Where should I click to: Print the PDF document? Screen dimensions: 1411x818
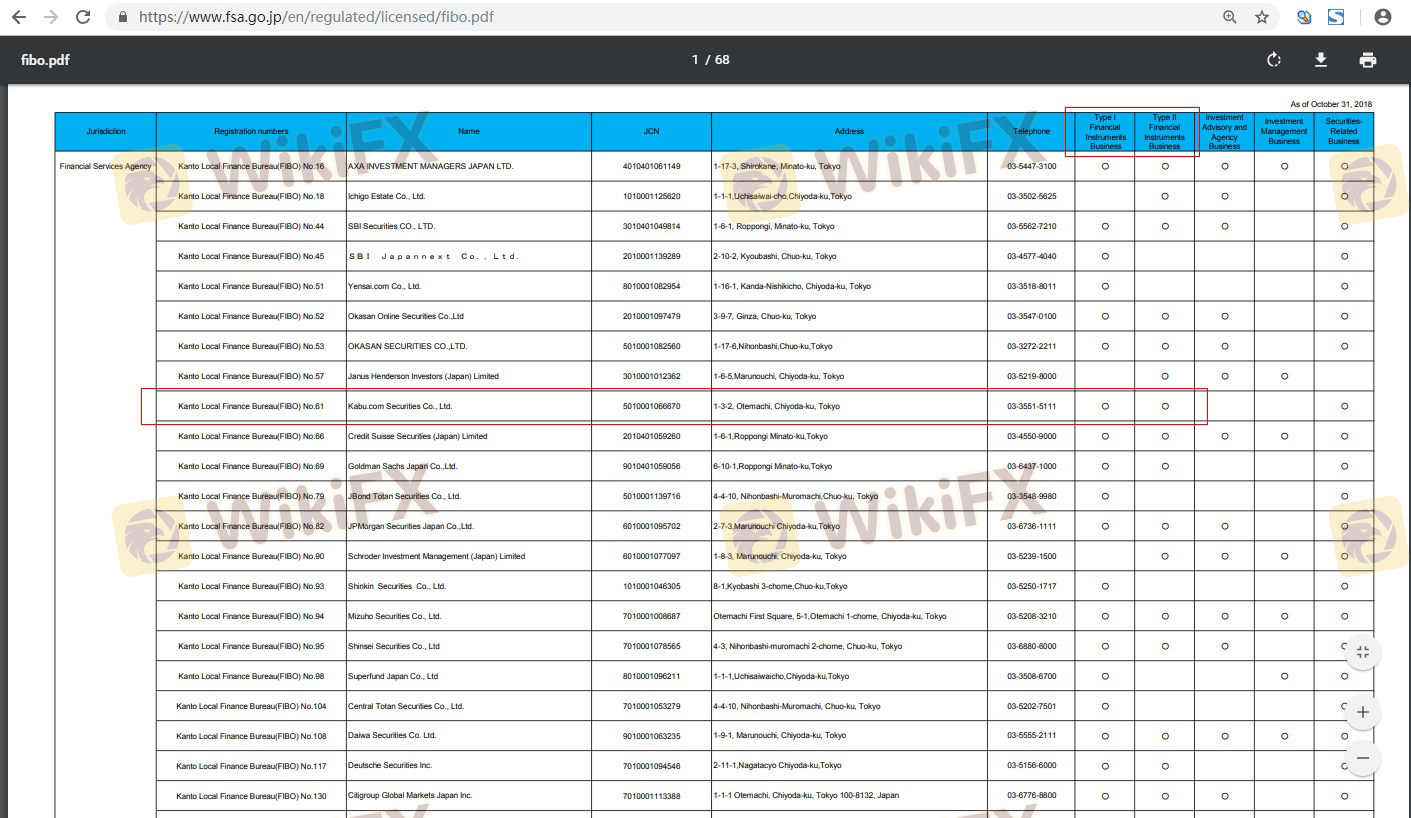[x=1367, y=60]
